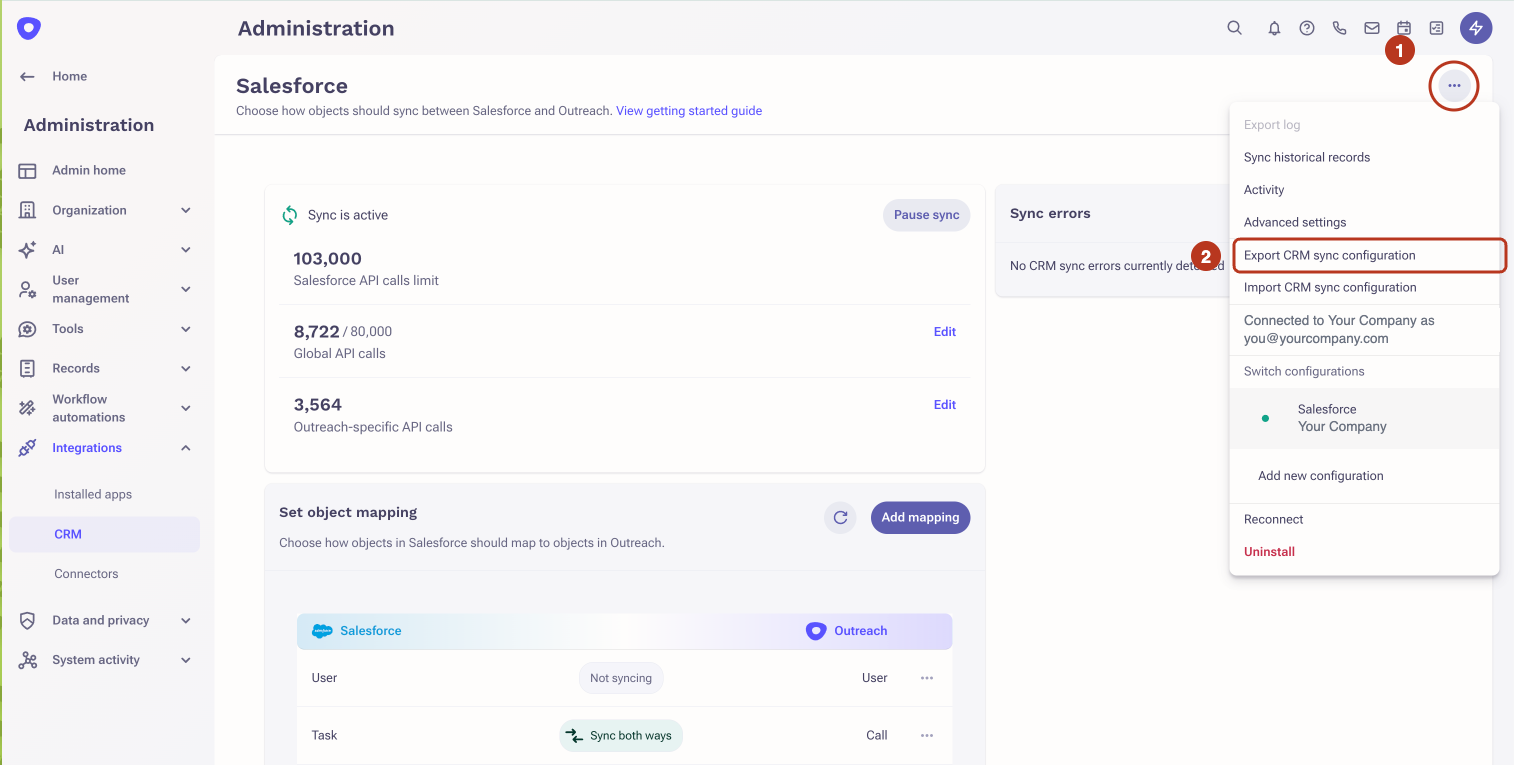Click the Not syncing status pill
1514x765 pixels.
tap(621, 678)
